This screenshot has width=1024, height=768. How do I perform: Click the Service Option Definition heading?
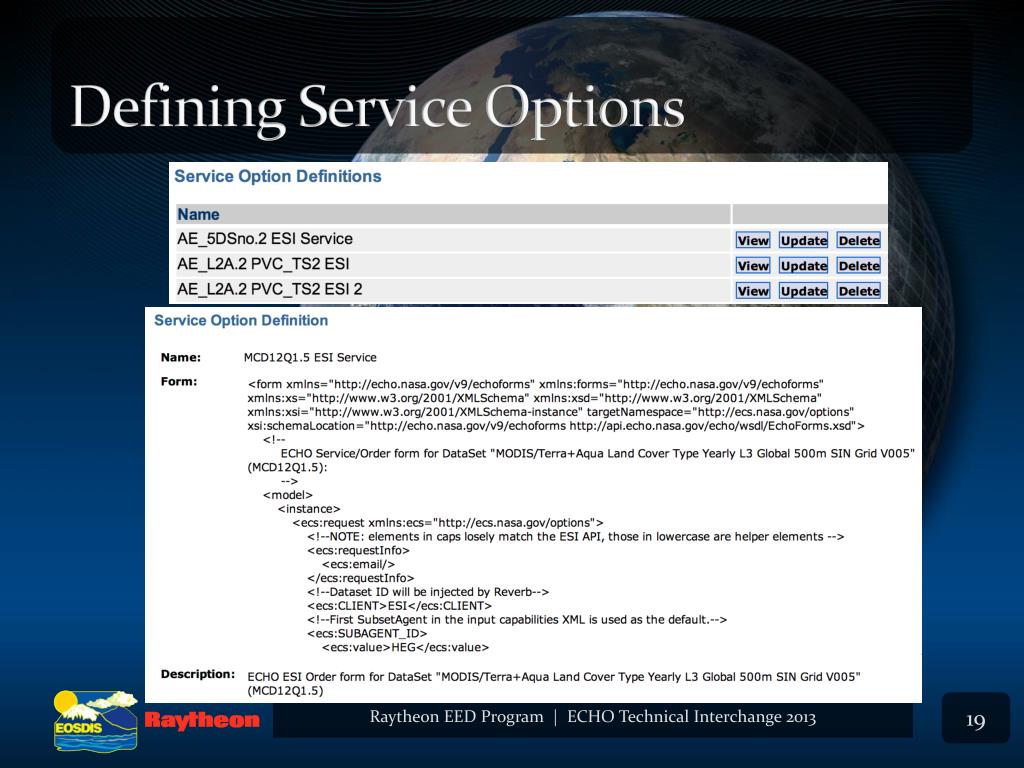coord(241,321)
